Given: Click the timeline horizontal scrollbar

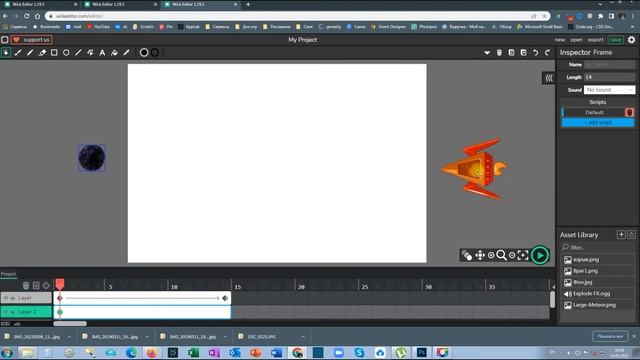Looking at the screenshot, I should [x=70, y=324].
